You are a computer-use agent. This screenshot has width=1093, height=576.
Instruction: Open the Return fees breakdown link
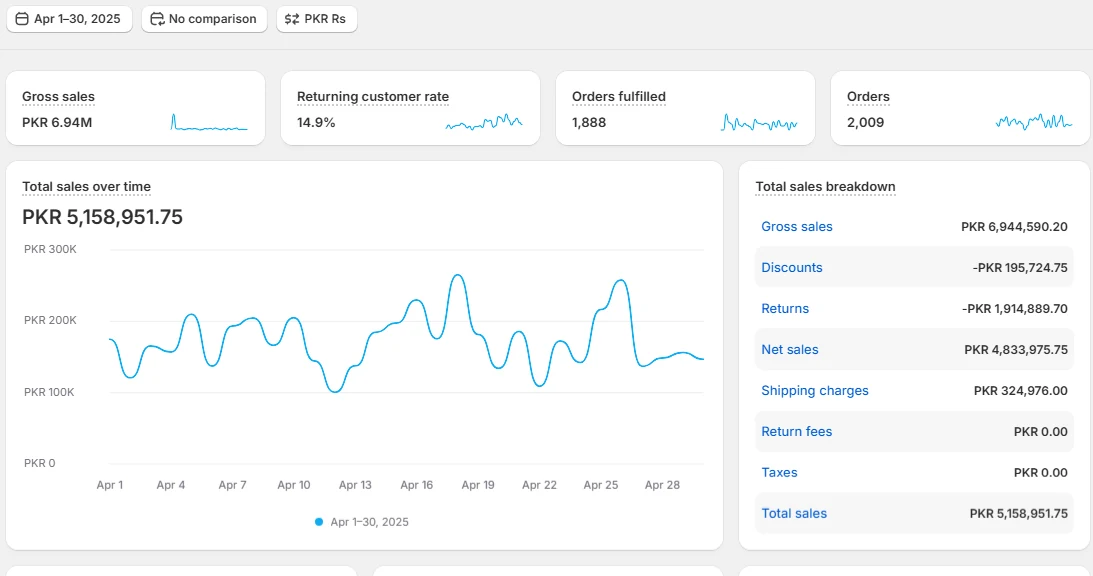point(797,432)
